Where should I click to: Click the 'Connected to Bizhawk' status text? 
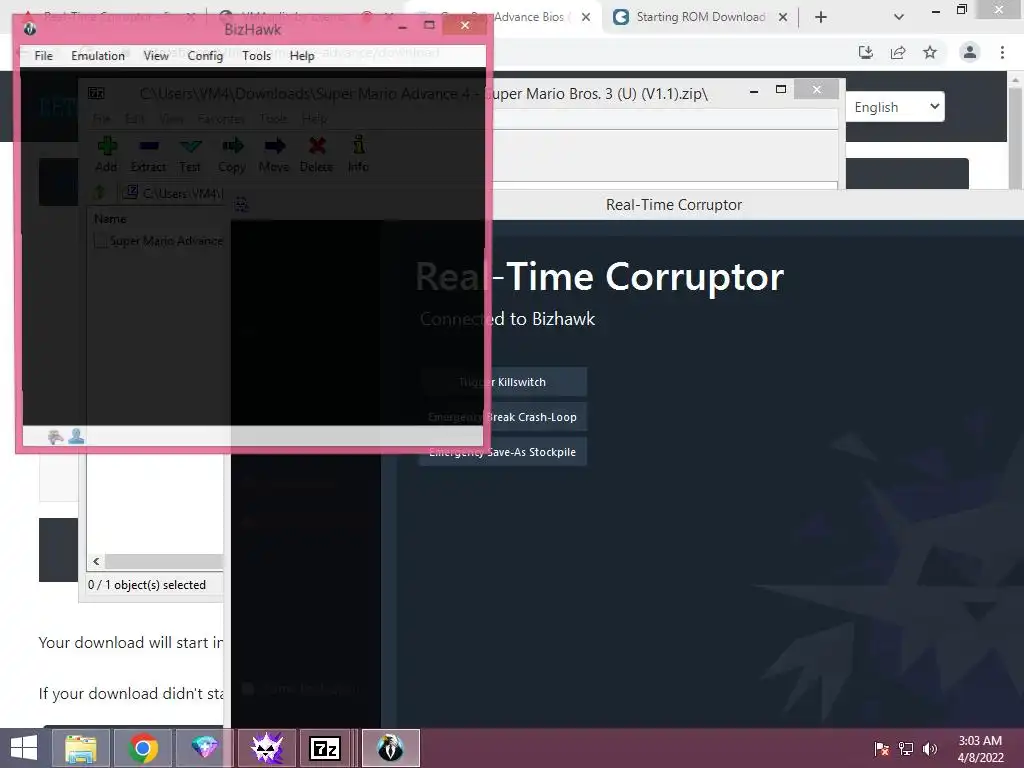pos(507,319)
